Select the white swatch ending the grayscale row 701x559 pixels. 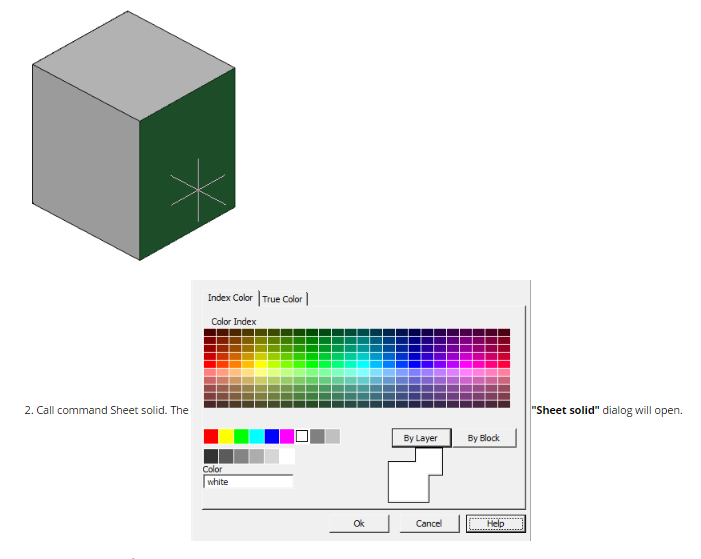[x=287, y=456]
